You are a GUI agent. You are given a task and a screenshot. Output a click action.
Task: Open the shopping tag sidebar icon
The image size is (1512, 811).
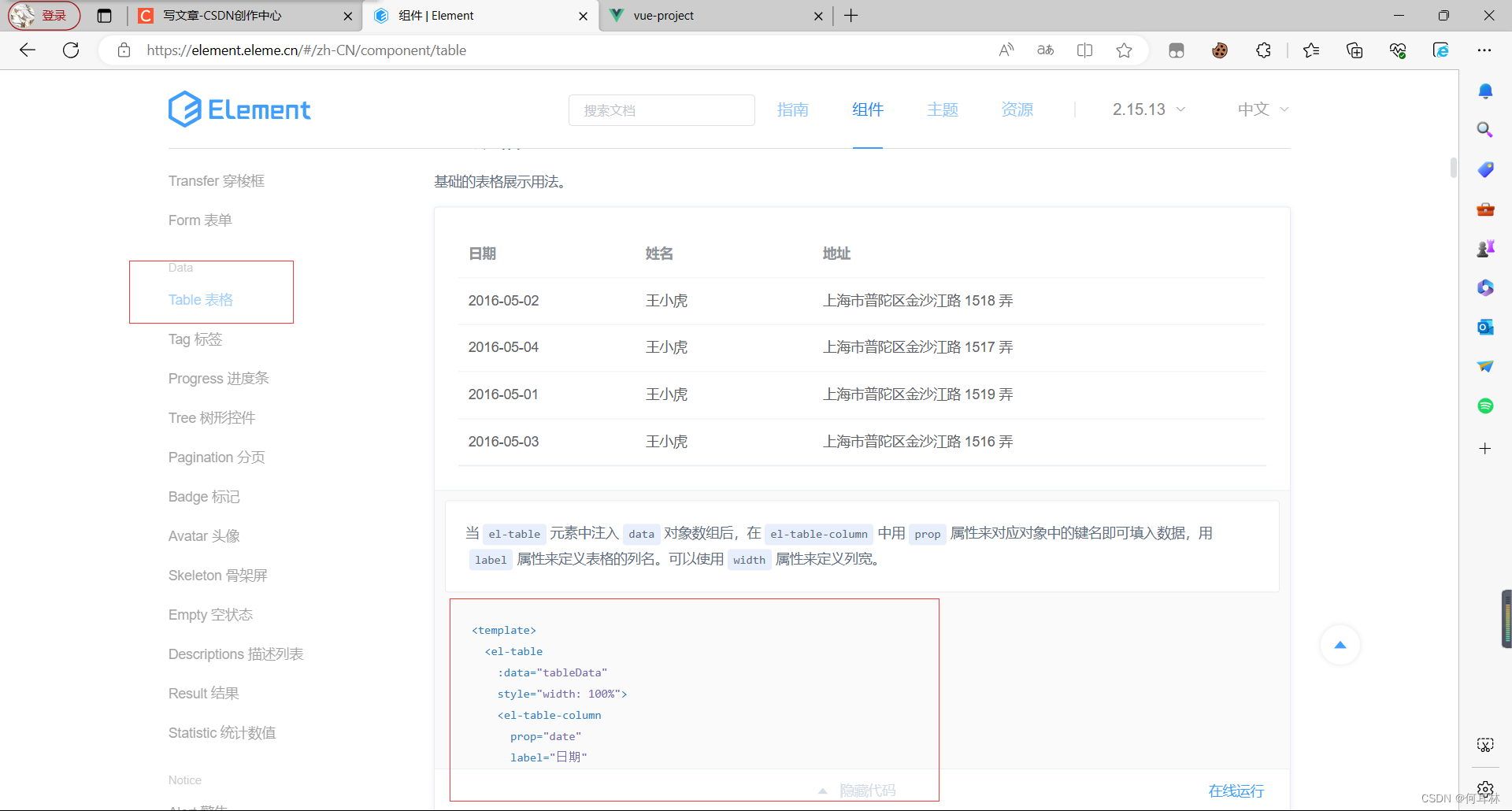tap(1485, 169)
